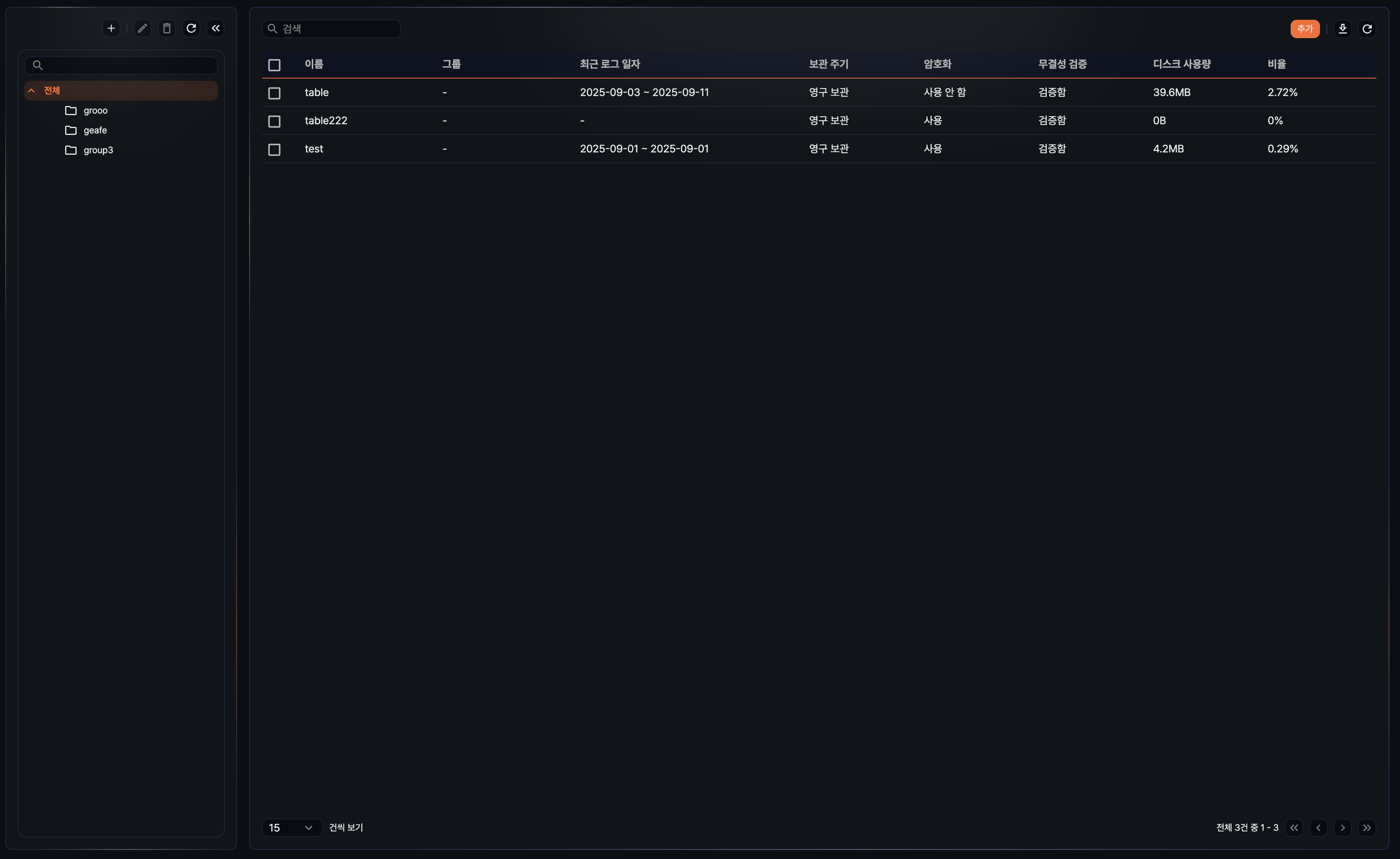Screen dimensions: 1400x859
Task: Collapse the left sidebar panel
Action: 216,29
